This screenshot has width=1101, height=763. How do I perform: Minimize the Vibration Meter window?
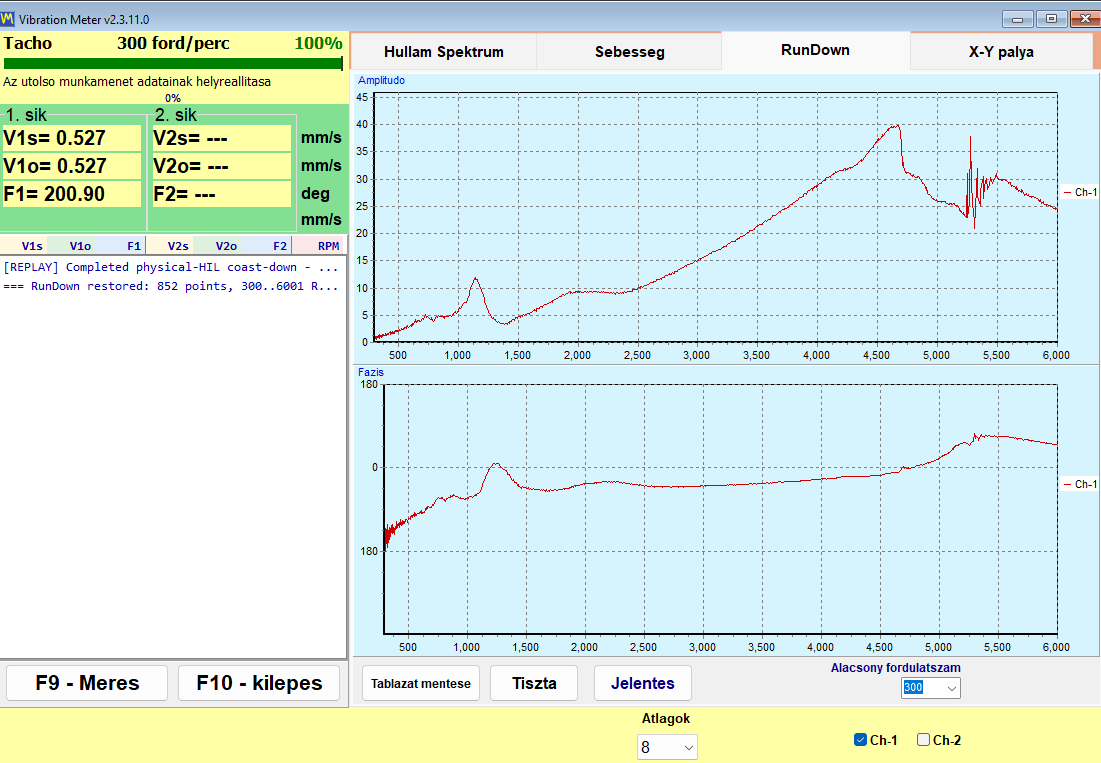pos(1017,19)
